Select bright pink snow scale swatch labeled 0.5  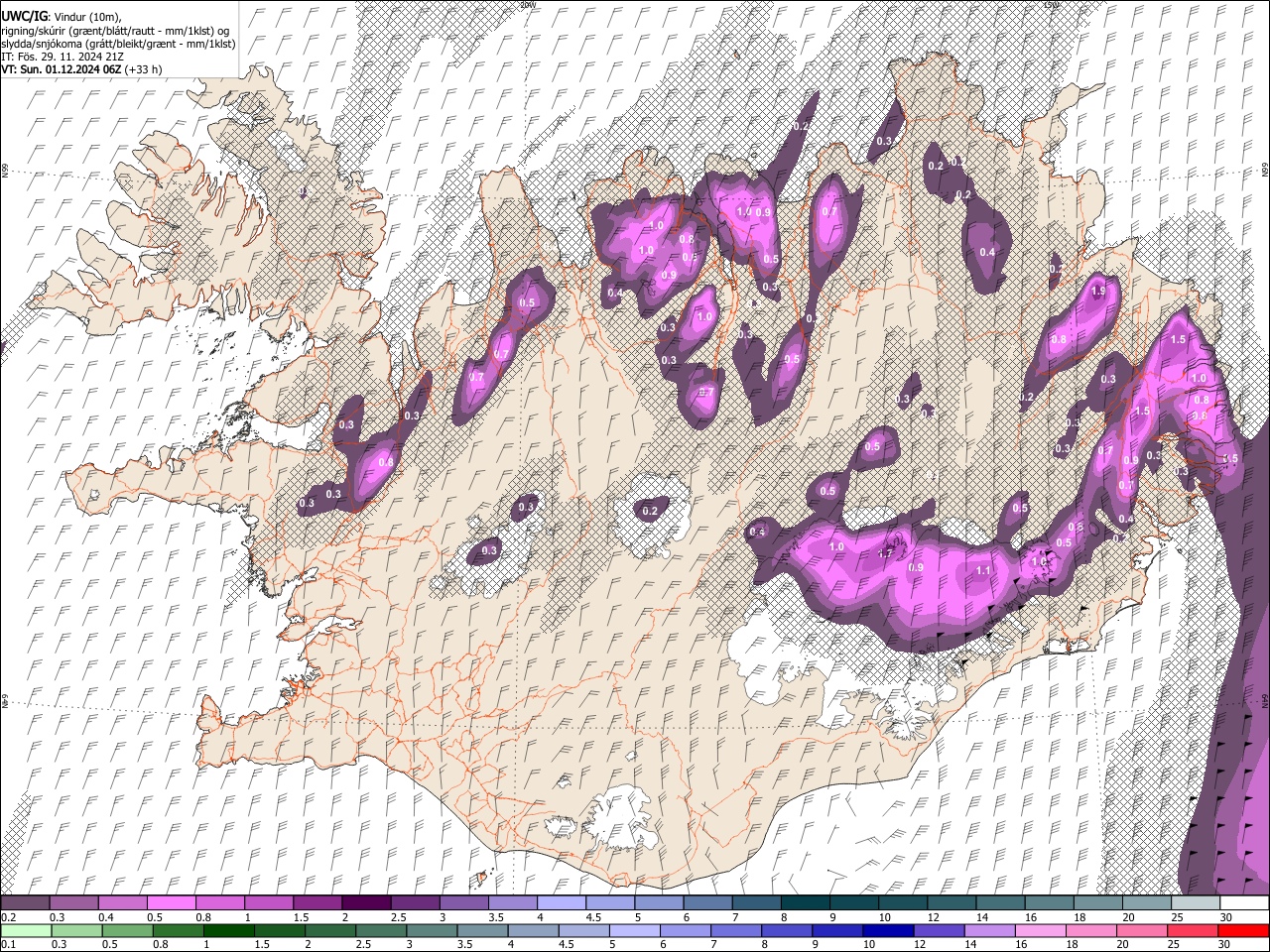point(171,902)
